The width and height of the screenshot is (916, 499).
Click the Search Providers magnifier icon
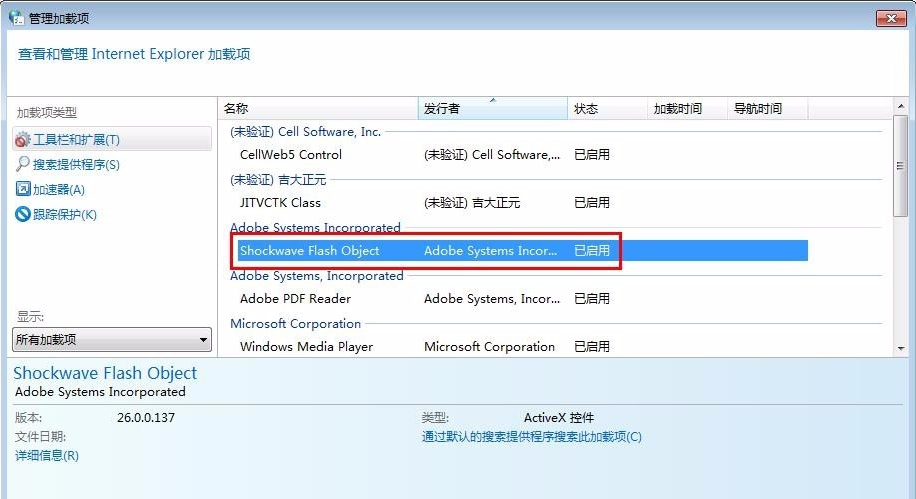click(22, 164)
